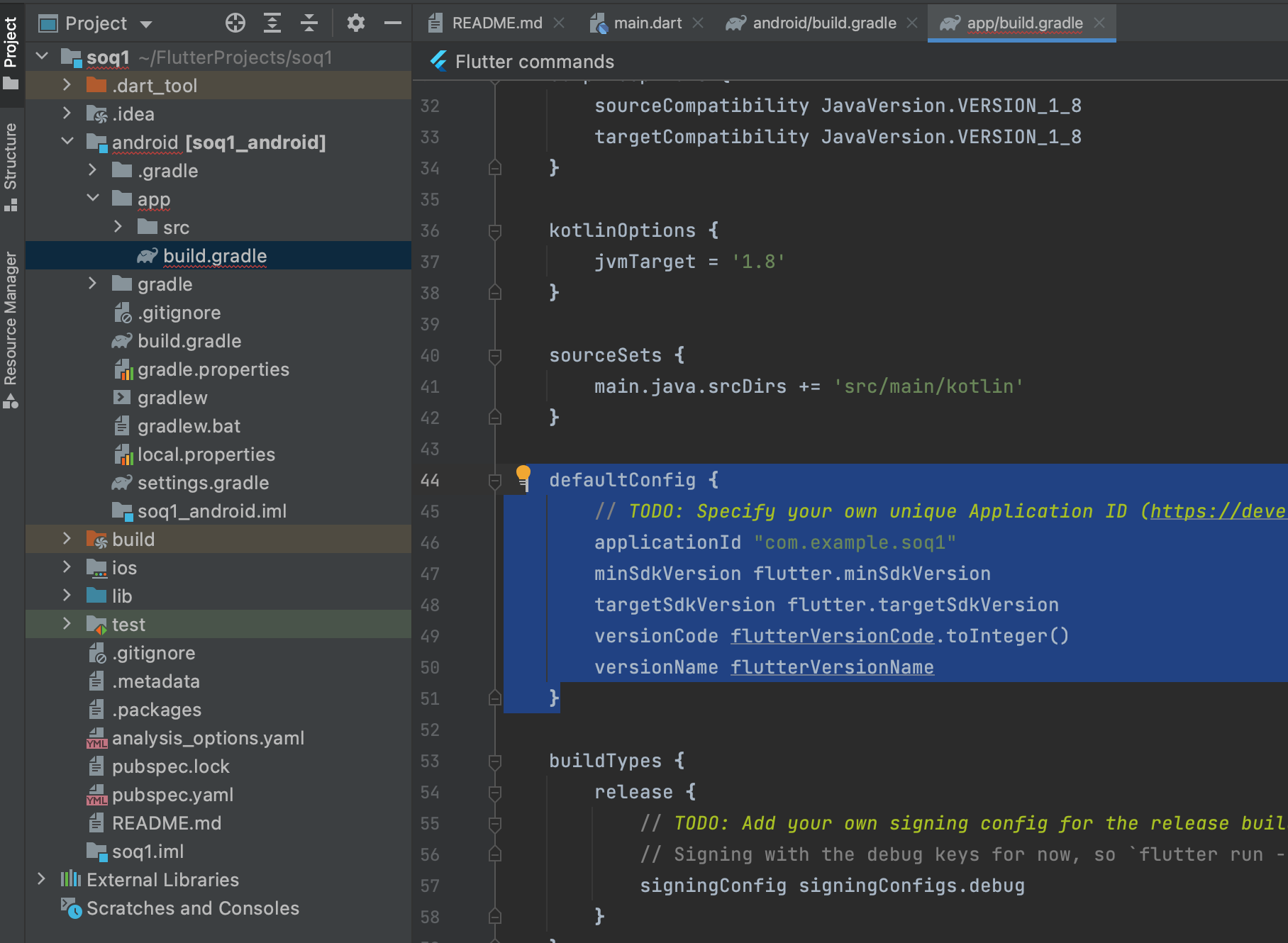Click the intention lightbulb on line 44
The image size is (1288, 943).
pyautogui.click(x=523, y=476)
